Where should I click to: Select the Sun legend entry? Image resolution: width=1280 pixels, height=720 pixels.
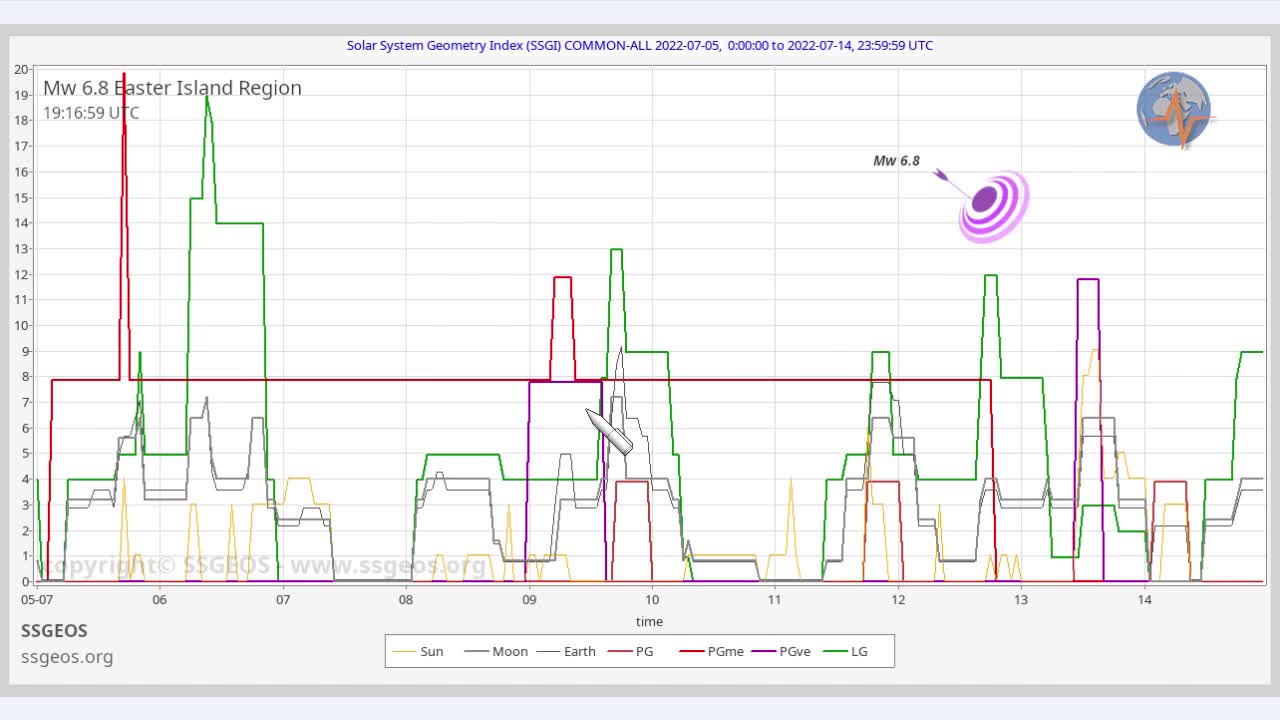click(418, 651)
